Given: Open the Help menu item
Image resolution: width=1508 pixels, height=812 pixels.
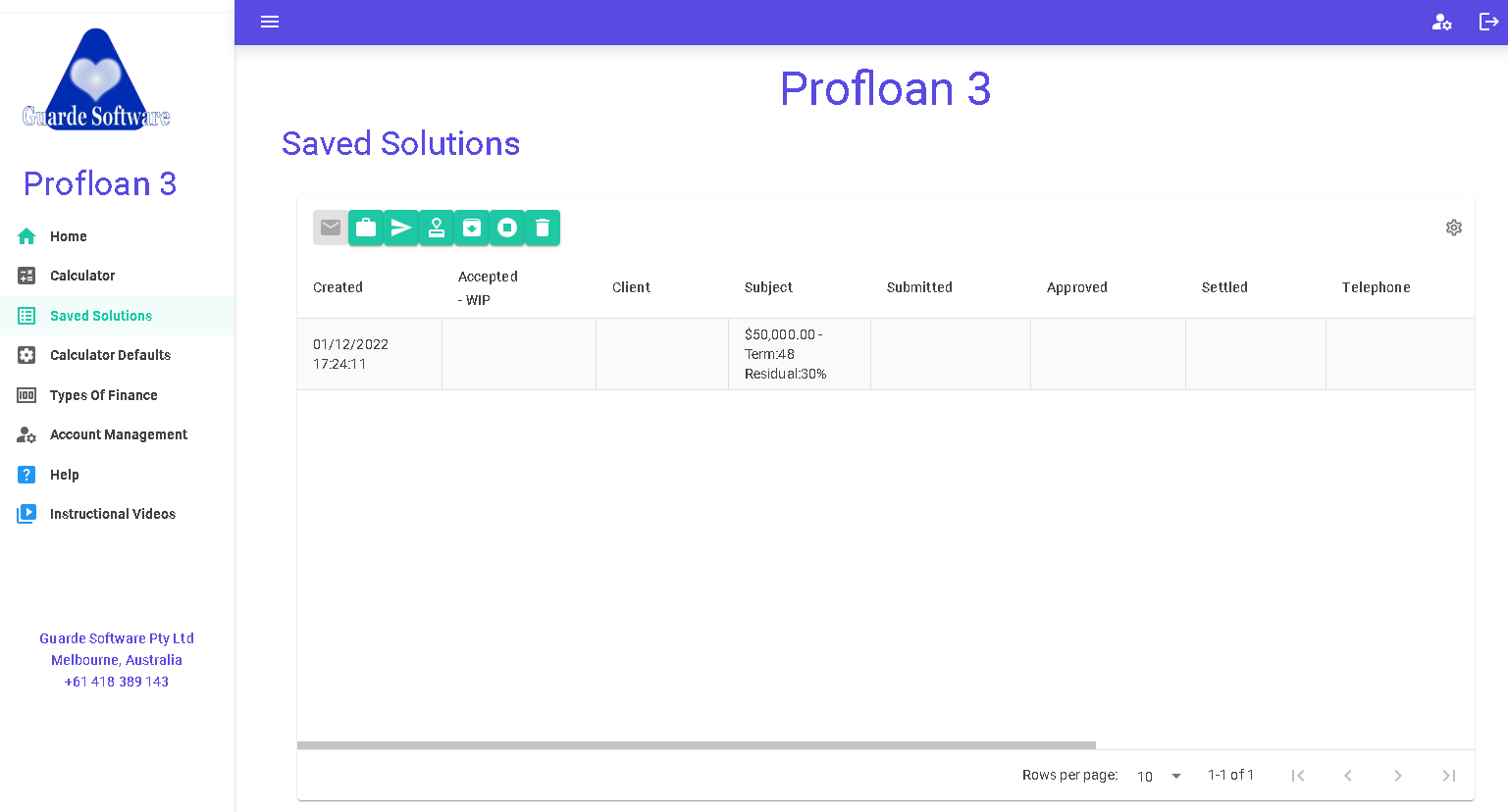Looking at the screenshot, I should pos(117,475).
